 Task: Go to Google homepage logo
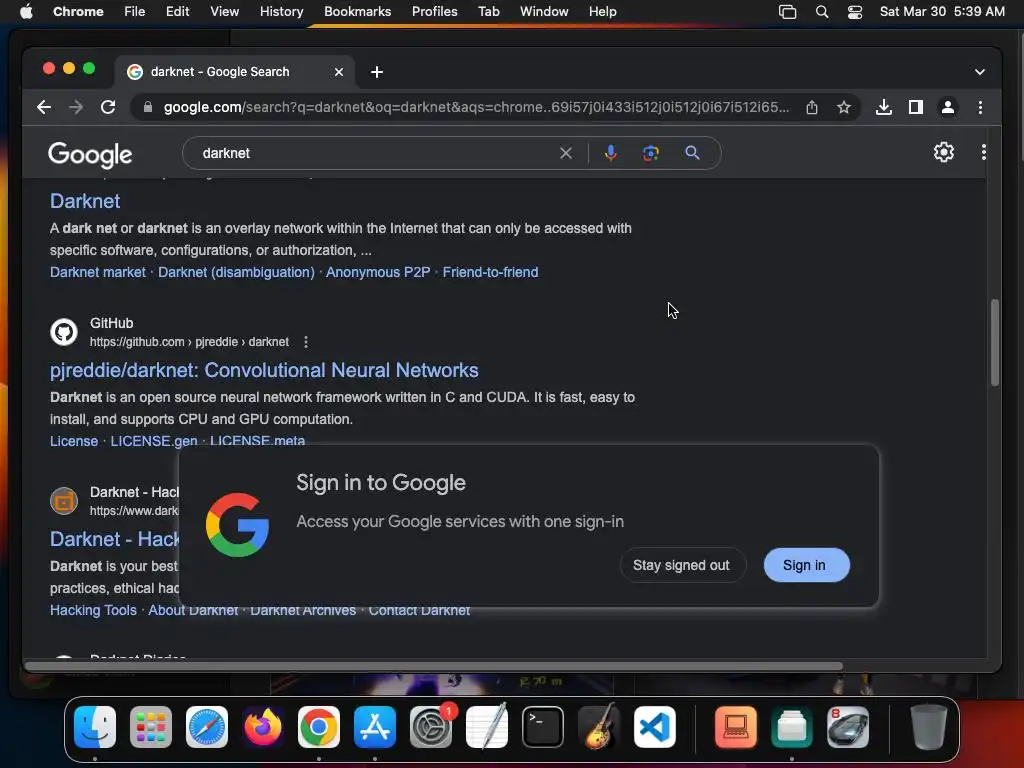90,155
